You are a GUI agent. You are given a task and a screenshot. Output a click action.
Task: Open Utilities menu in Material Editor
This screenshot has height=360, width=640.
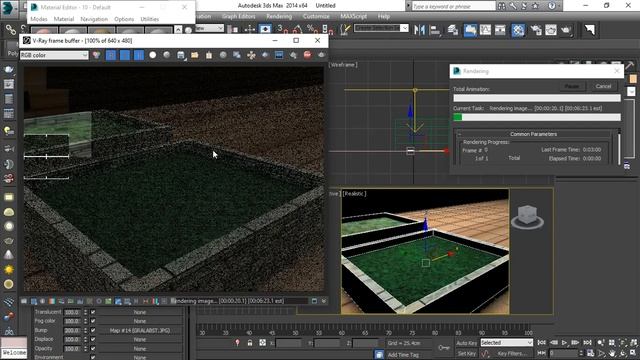149,19
